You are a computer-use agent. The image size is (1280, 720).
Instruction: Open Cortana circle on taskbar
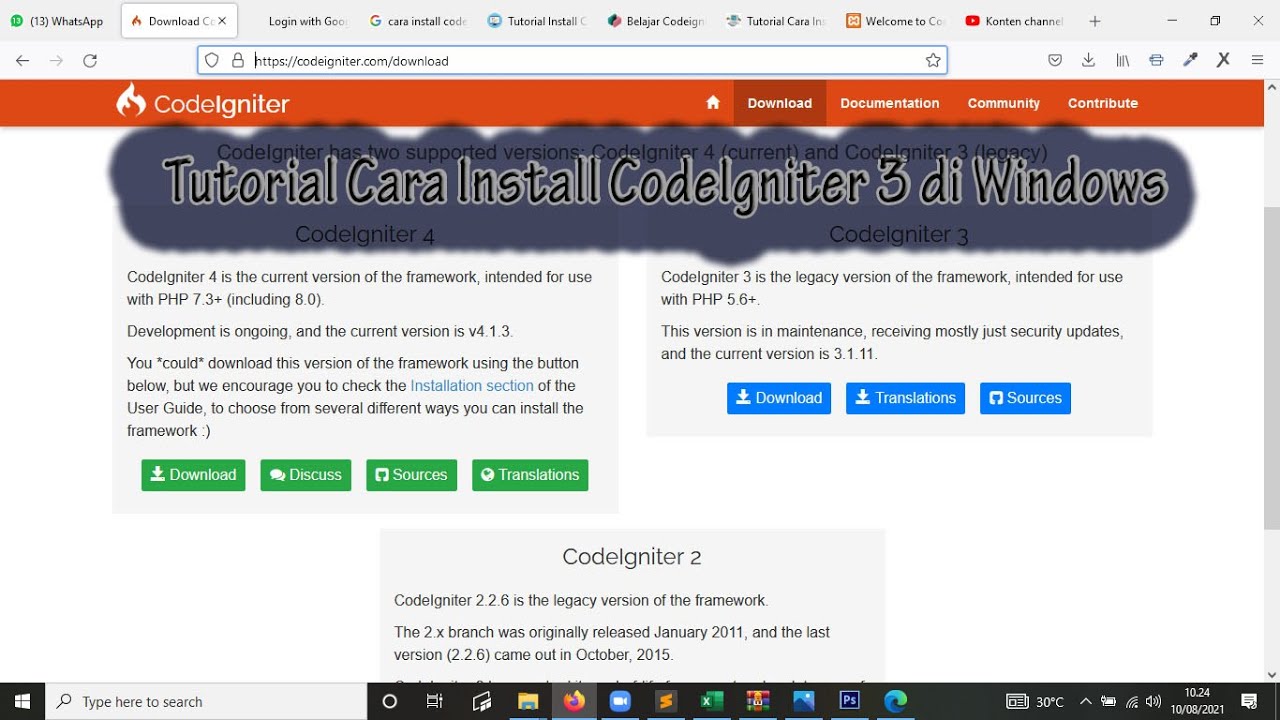click(x=390, y=701)
